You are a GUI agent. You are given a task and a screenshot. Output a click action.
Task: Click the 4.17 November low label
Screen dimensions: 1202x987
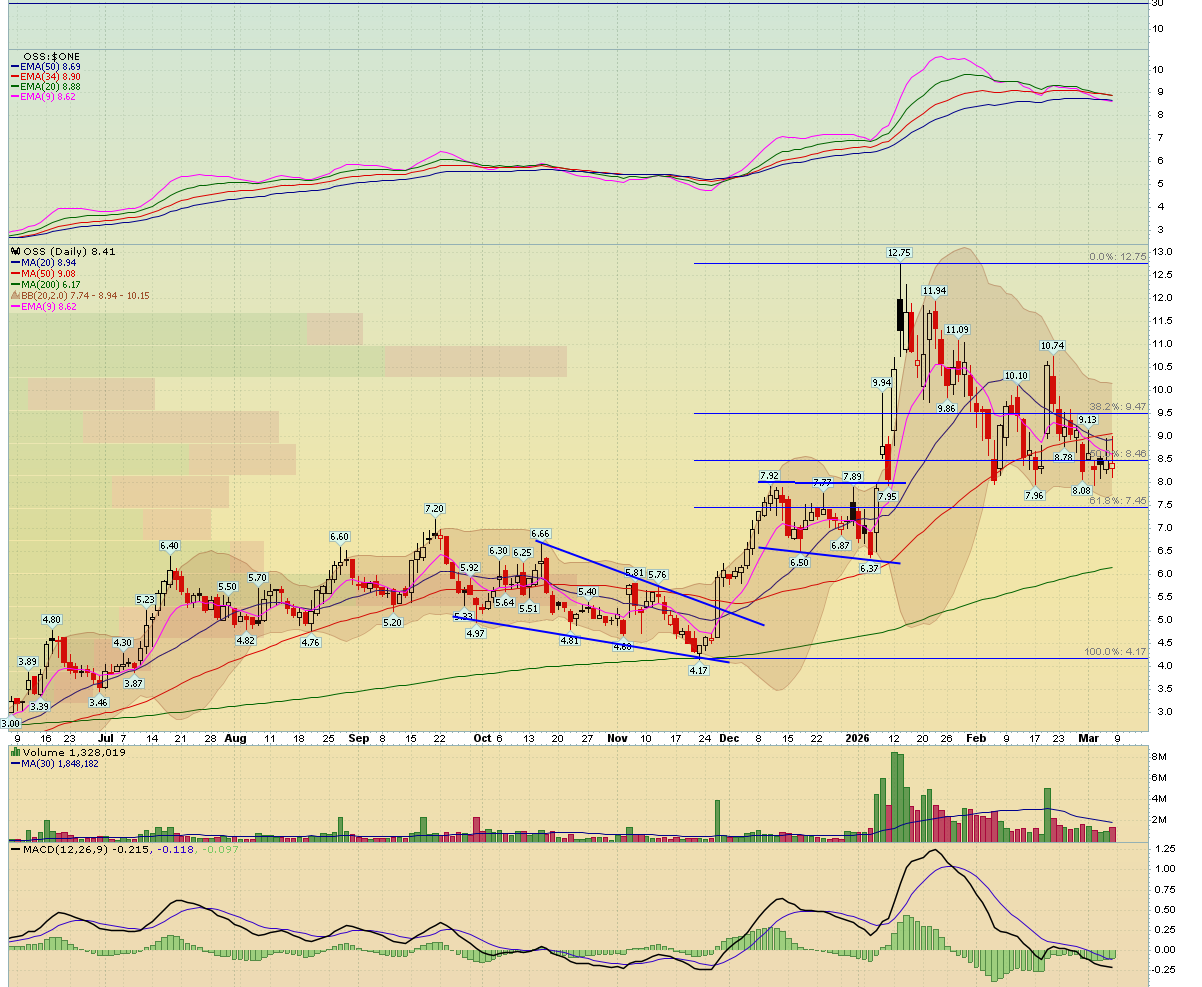(698, 670)
